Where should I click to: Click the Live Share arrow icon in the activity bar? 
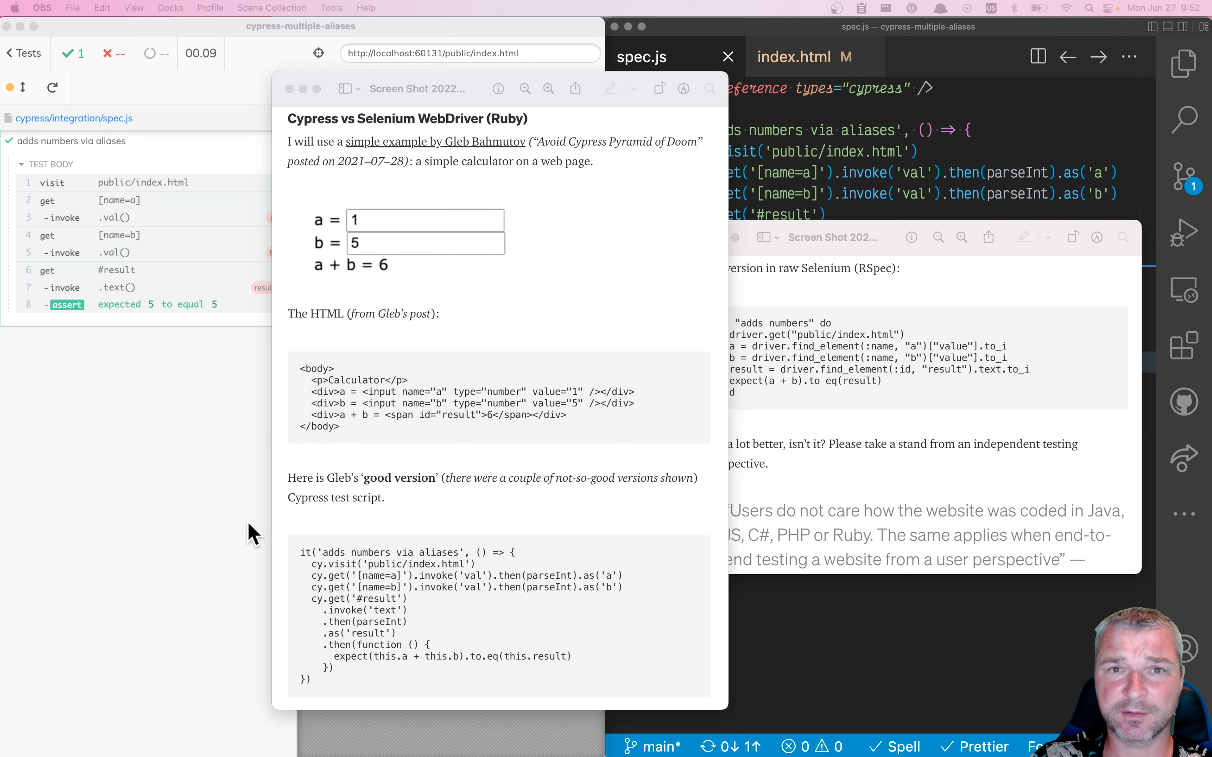1184,458
